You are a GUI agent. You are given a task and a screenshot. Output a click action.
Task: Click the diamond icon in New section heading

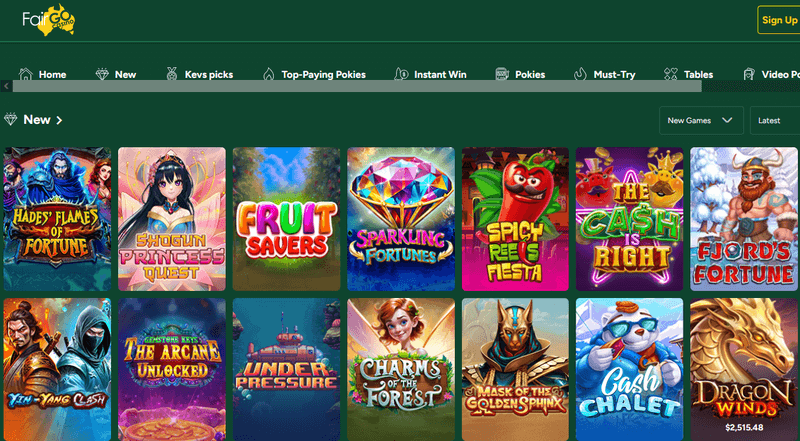coord(10,120)
